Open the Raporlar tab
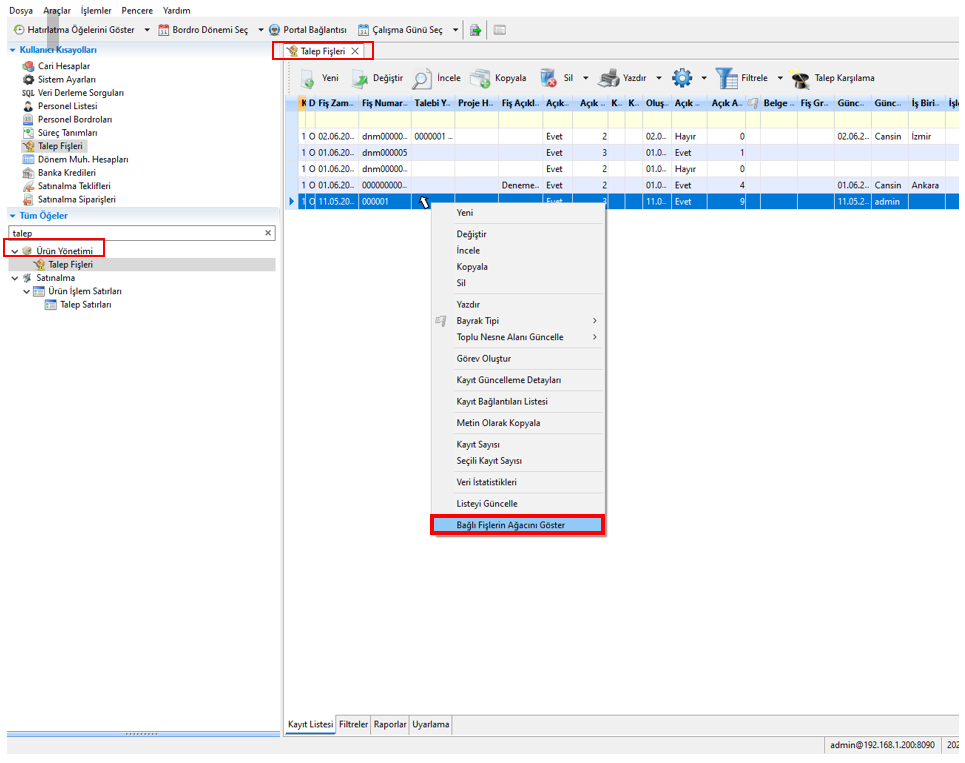Viewport: 965px width, 763px height. point(390,724)
